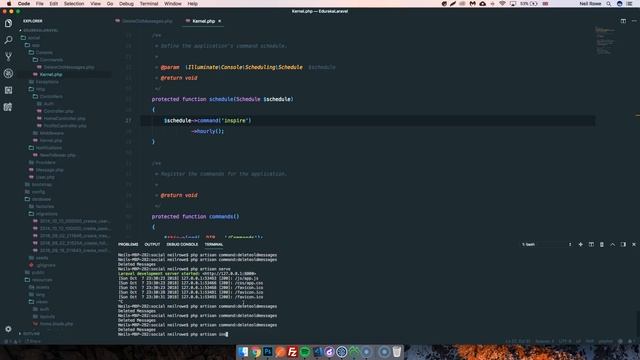Open the Extensions view in the activity bar
640x360 pixels.
[8, 90]
